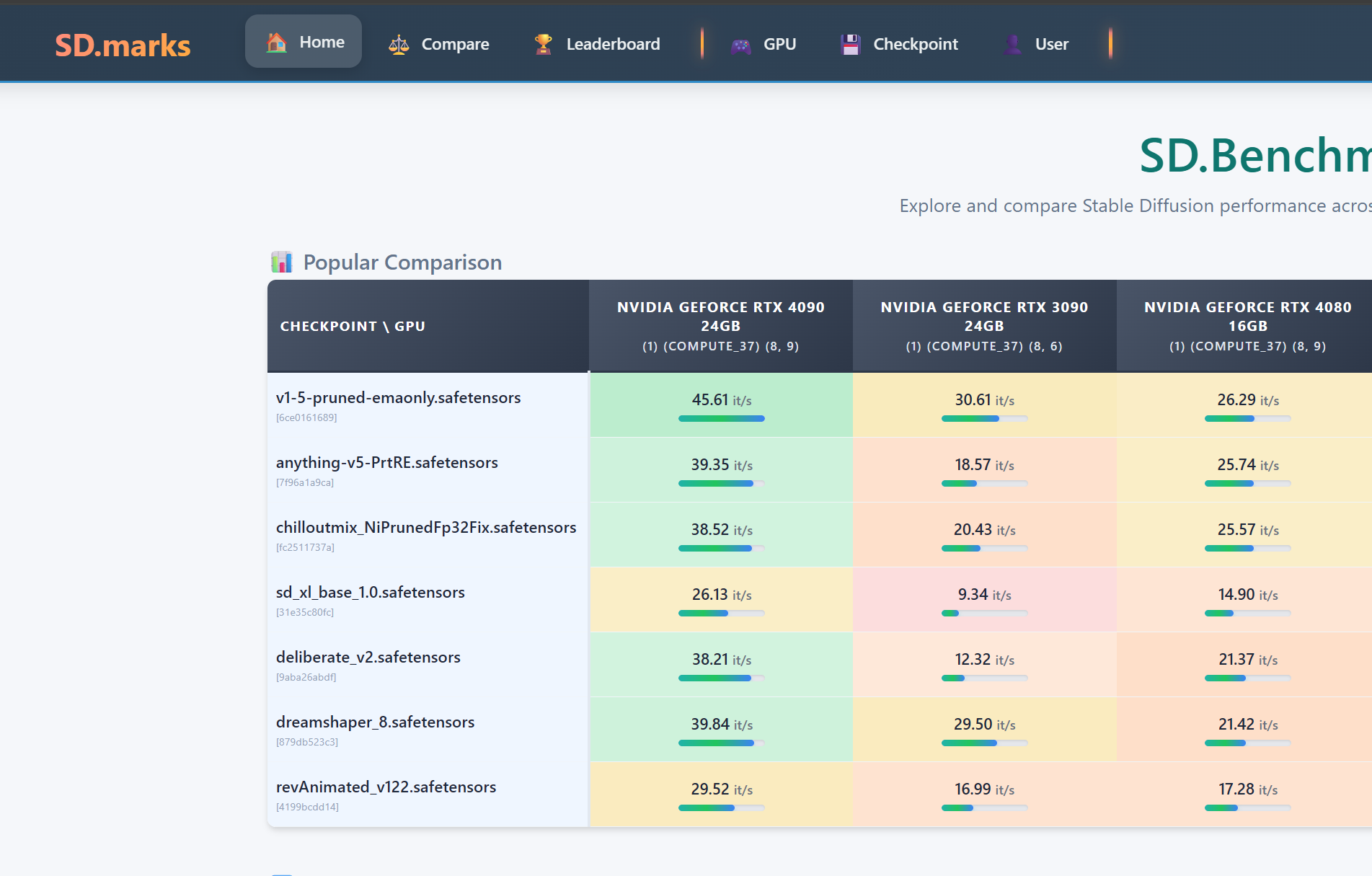
Task: Click the 26.13 it/s cell
Action: (721, 599)
